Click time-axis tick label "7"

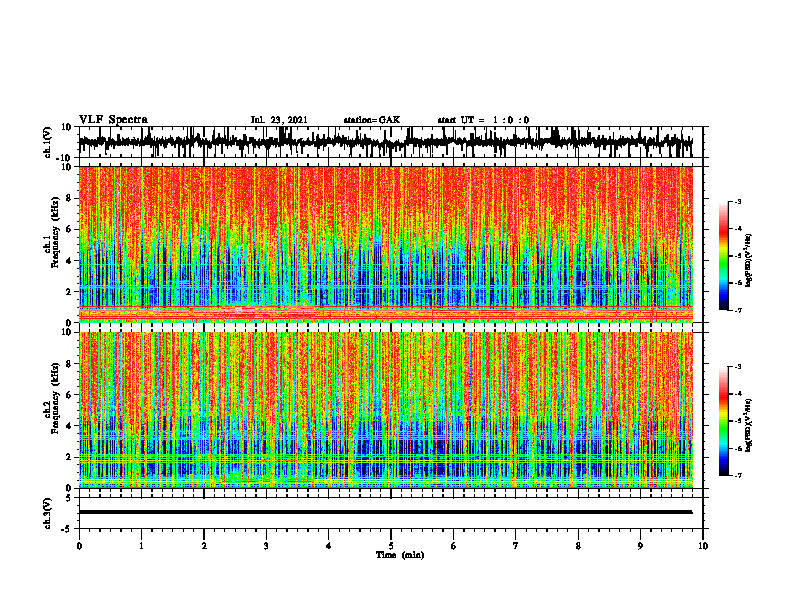click(x=516, y=546)
